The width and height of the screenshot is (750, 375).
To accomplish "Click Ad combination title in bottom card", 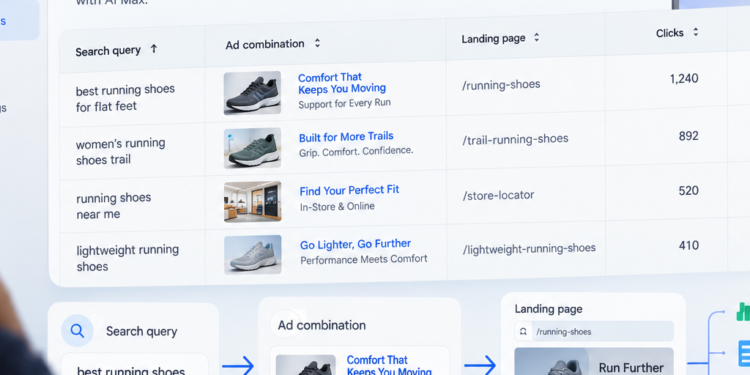I will click(x=322, y=325).
